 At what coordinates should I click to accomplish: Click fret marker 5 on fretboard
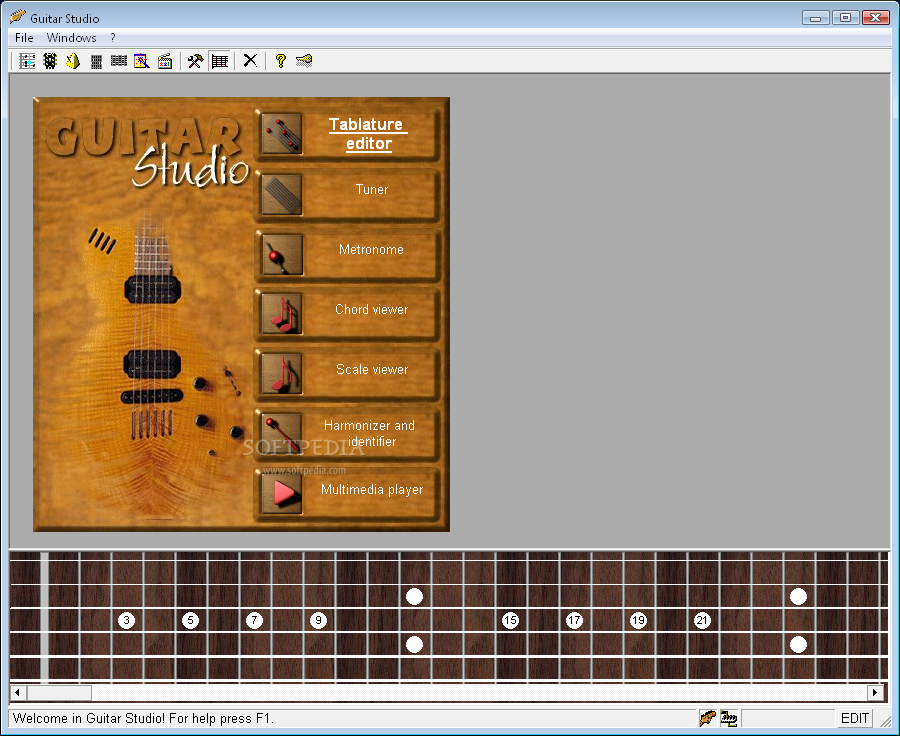point(191,620)
